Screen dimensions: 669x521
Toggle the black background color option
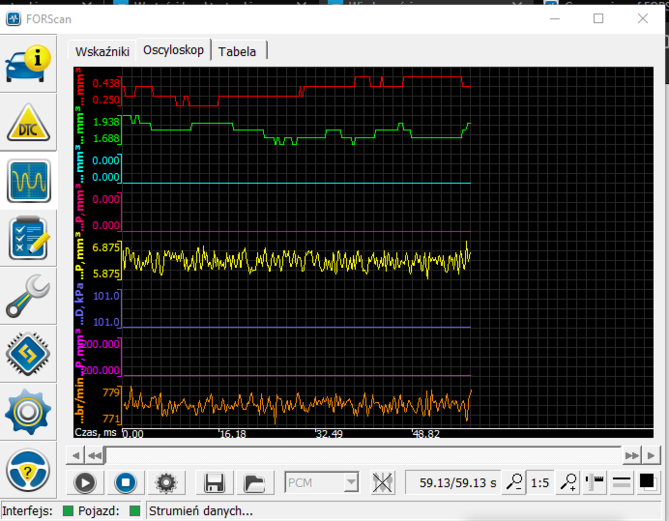pyautogui.click(x=648, y=483)
